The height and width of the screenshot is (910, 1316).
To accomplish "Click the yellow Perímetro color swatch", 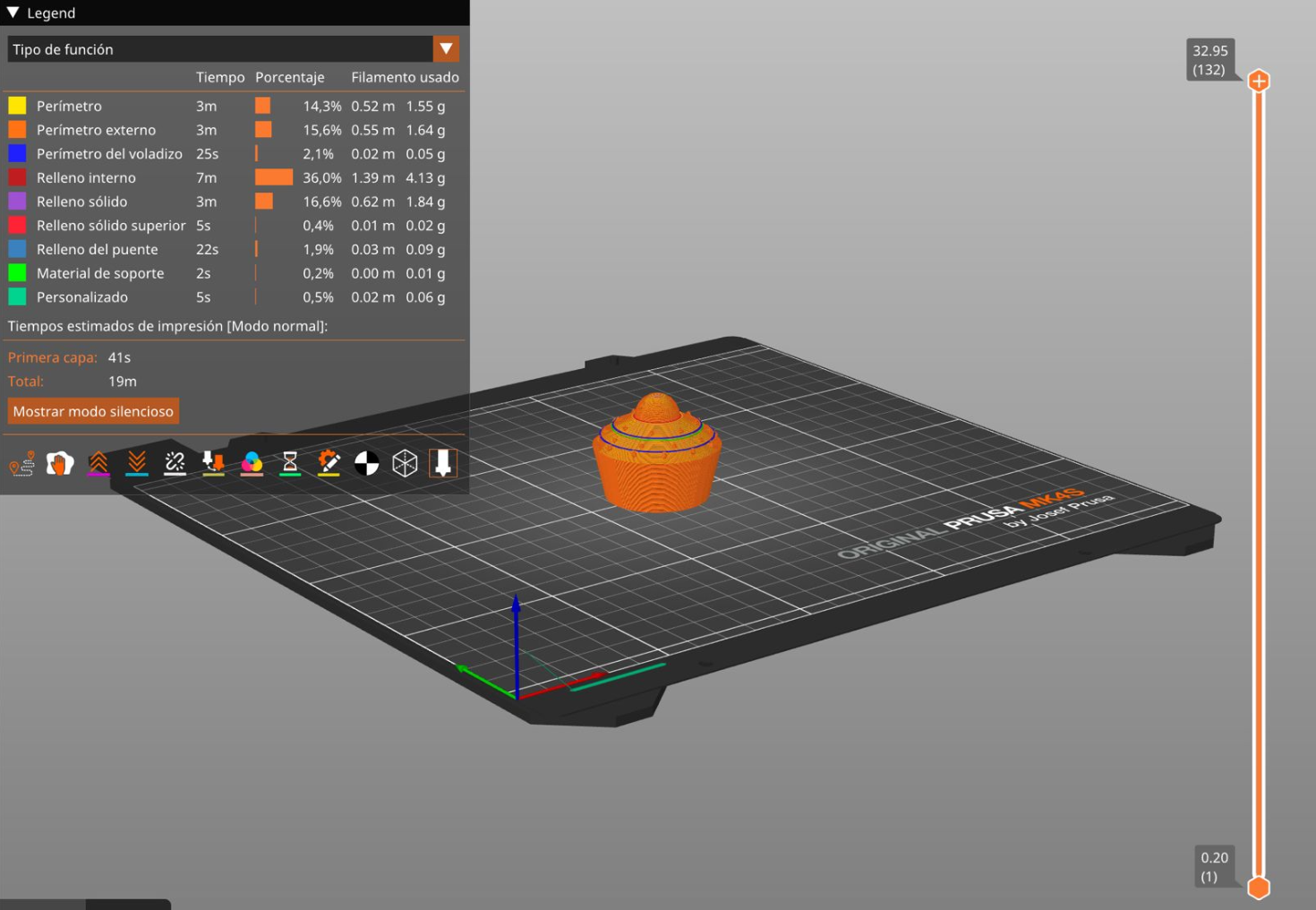I will (17, 106).
